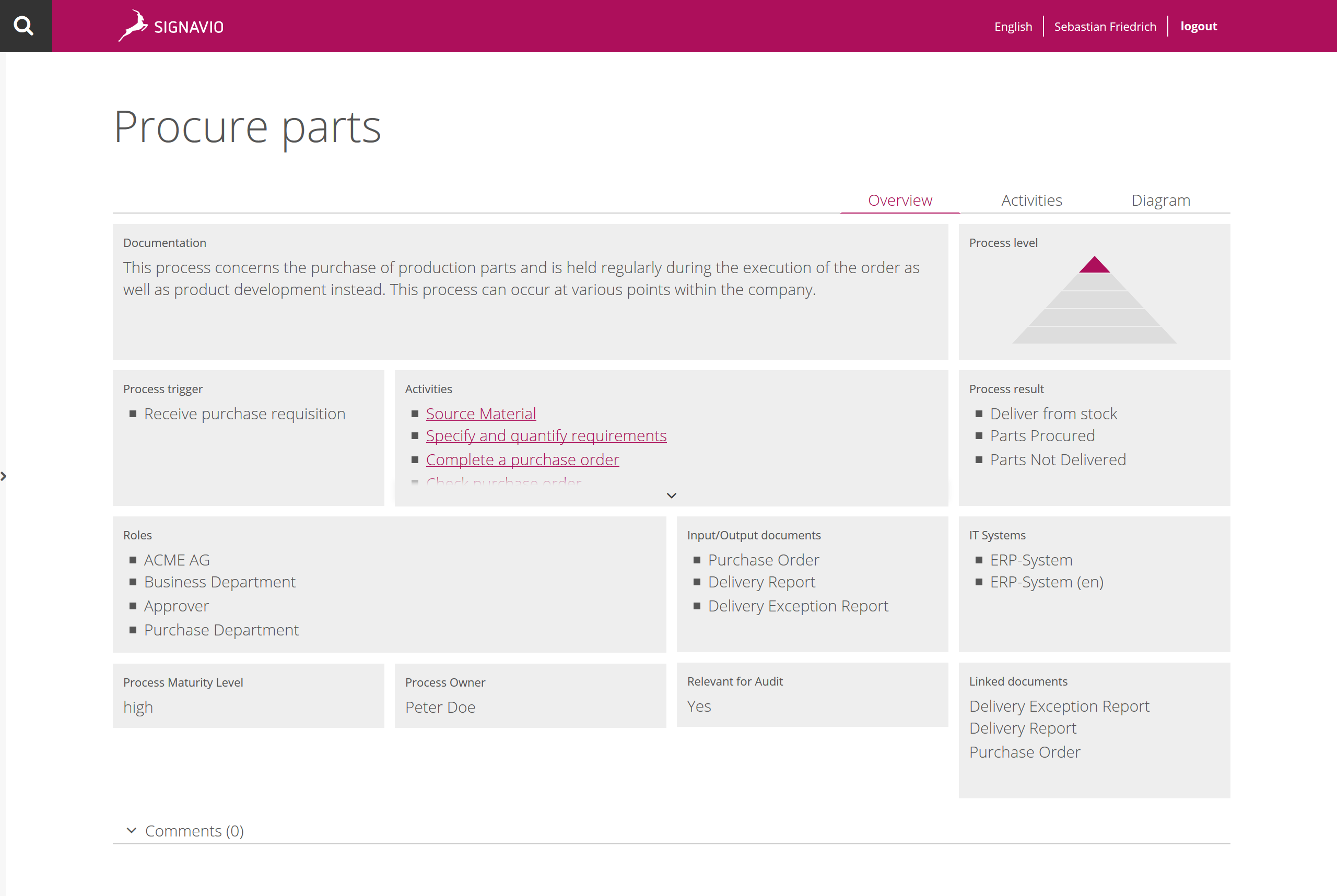Click the high maturity level value

tap(138, 708)
